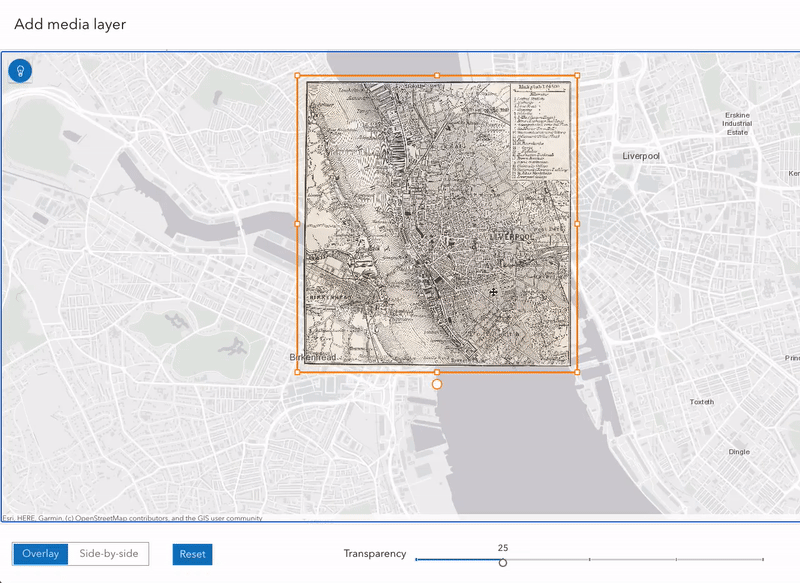Click the circular rotate handle below the image
Image resolution: width=800 pixels, height=583 pixels.
(x=437, y=385)
